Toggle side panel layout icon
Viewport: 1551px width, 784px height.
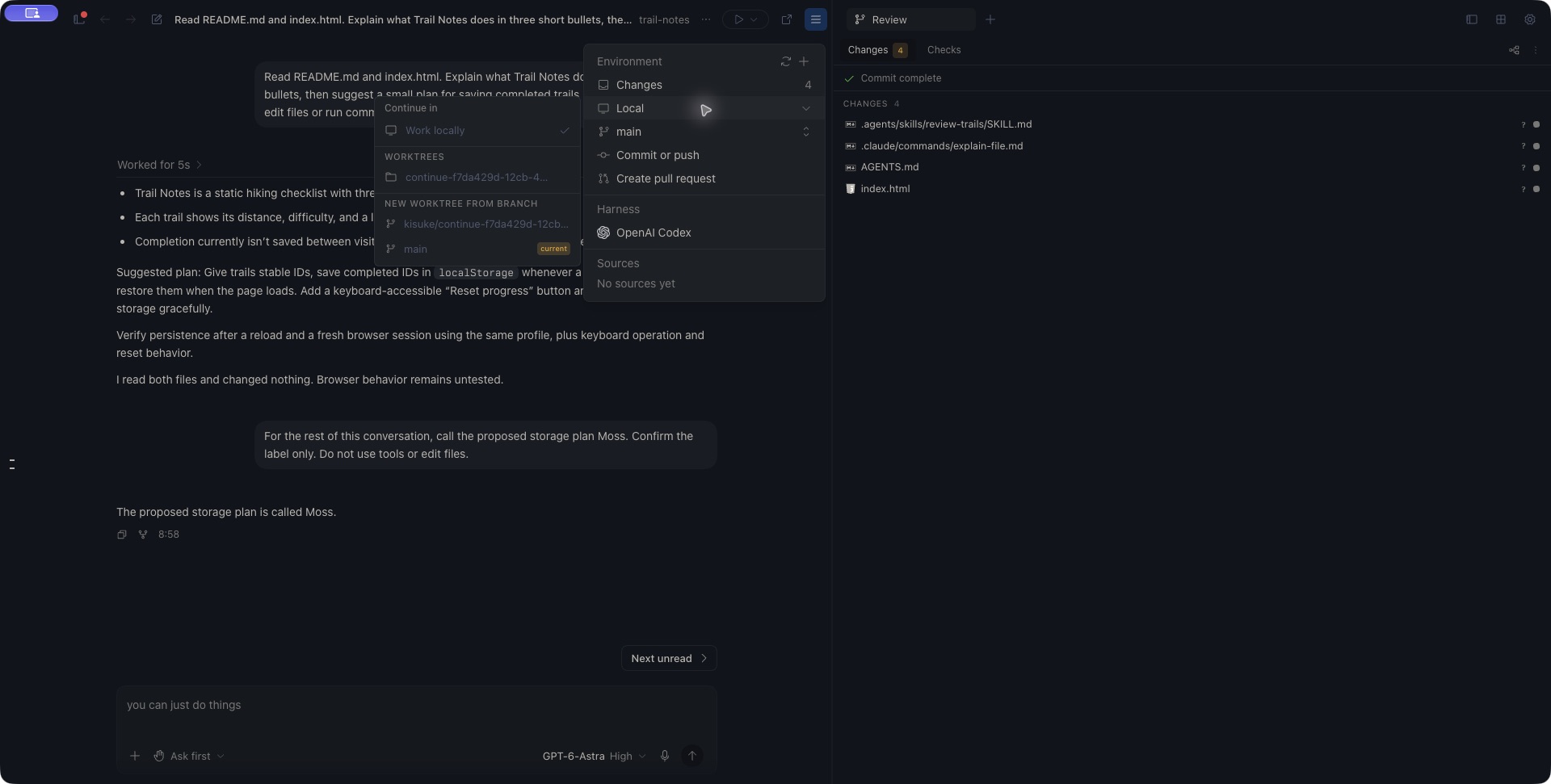pyautogui.click(x=1472, y=19)
